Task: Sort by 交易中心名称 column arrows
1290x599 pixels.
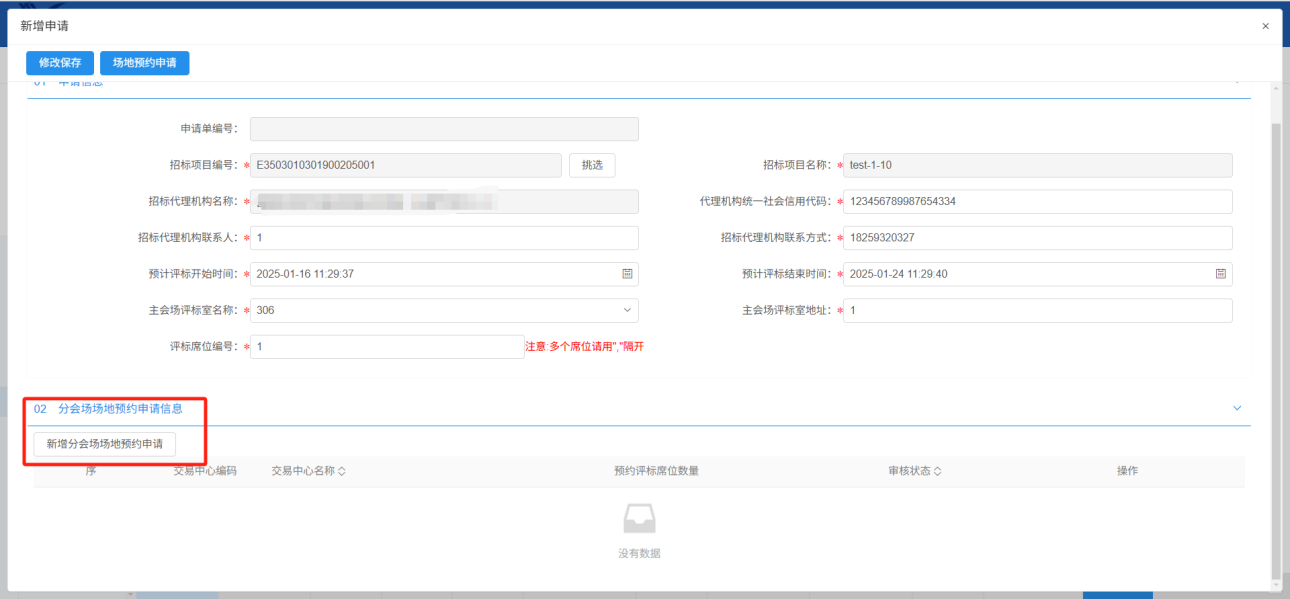Action: pyautogui.click(x=342, y=471)
